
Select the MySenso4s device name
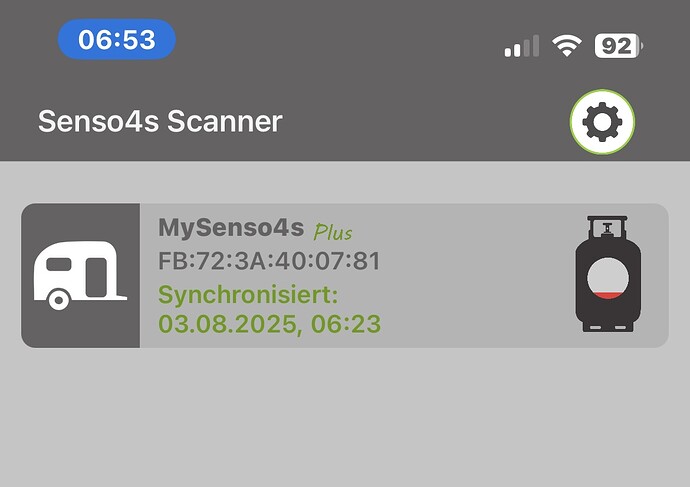[x=230, y=228]
